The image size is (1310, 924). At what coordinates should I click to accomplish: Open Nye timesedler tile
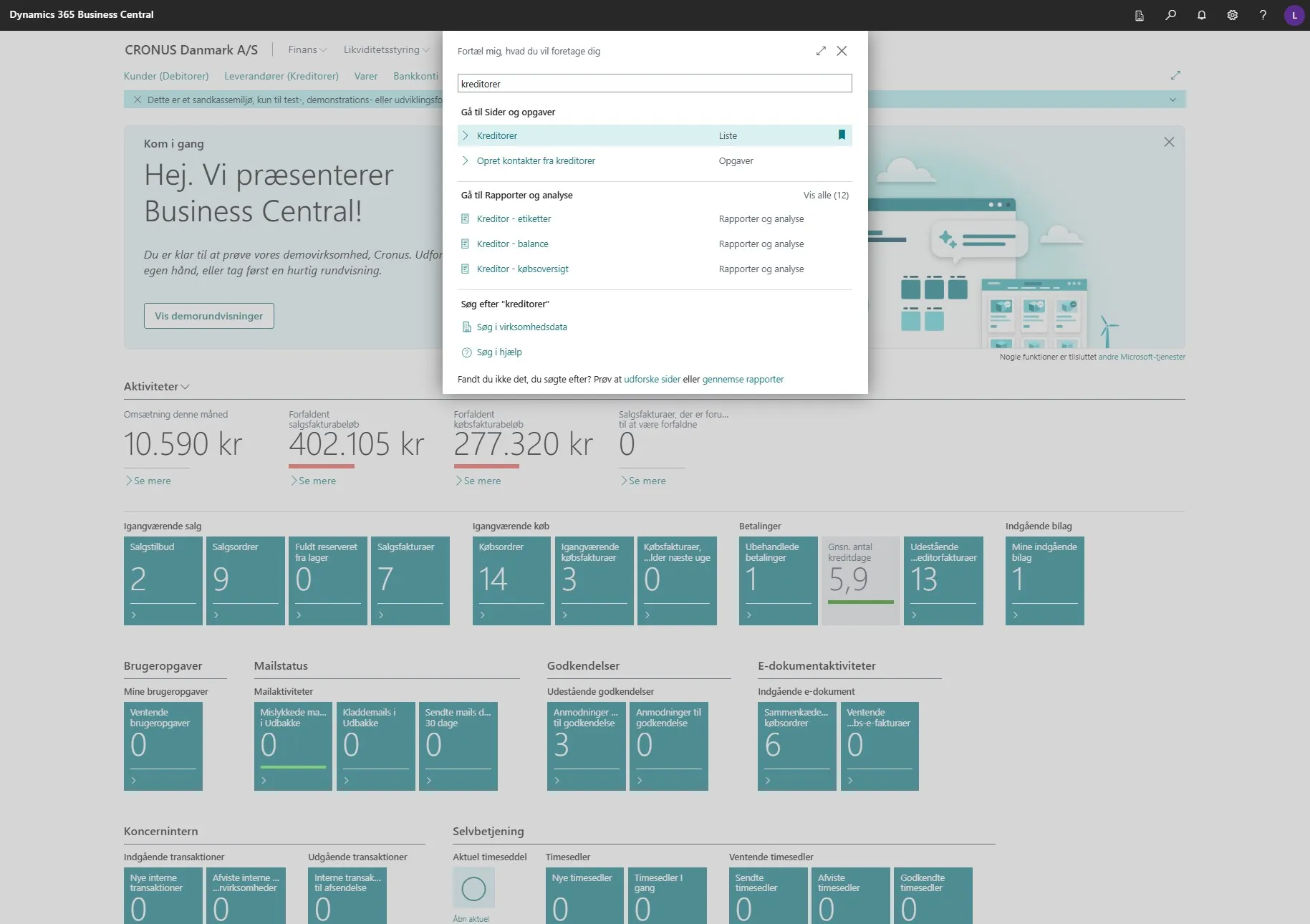click(585, 895)
